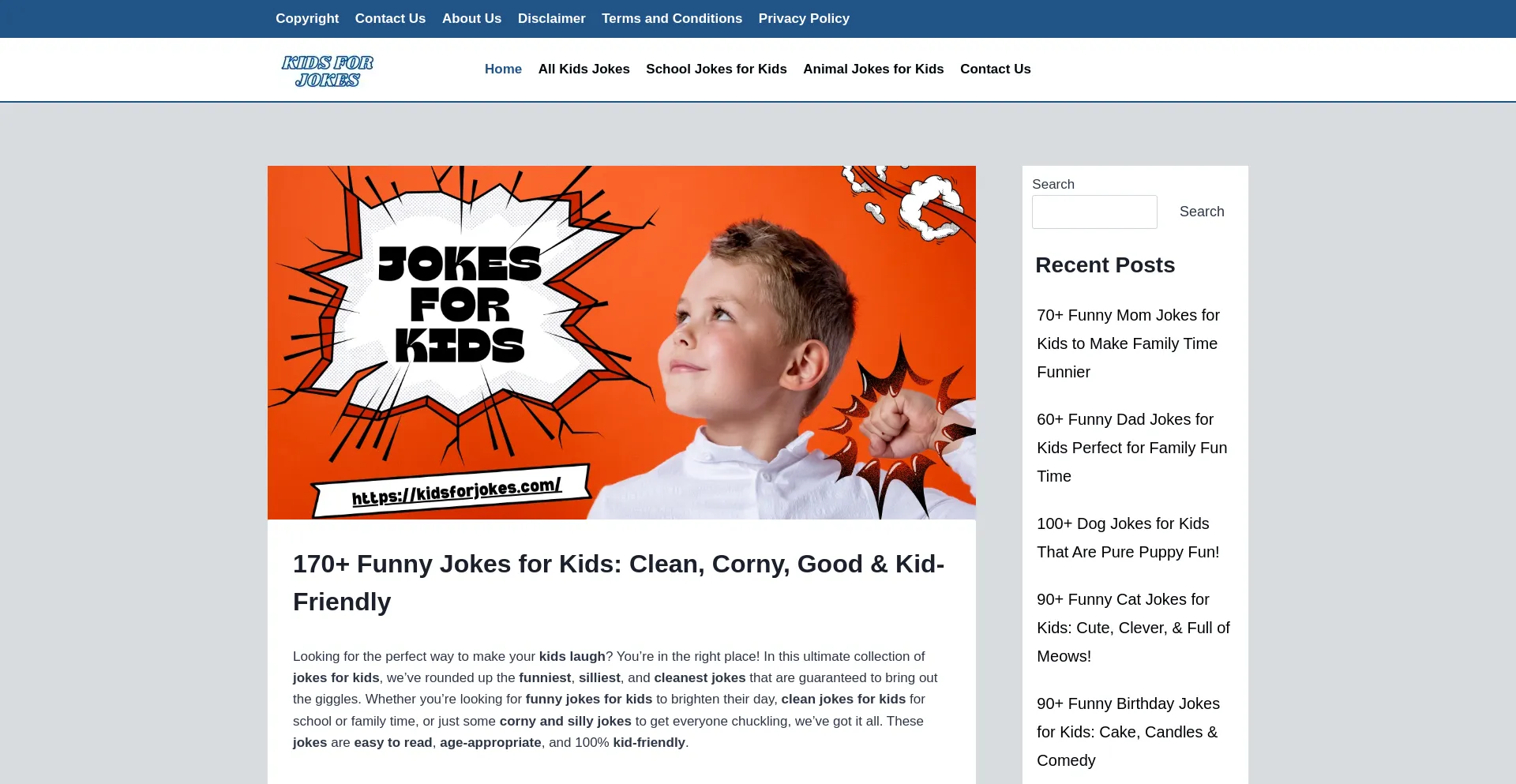1516x784 pixels.
Task: Click Contact Us in main navigation
Action: tap(995, 69)
